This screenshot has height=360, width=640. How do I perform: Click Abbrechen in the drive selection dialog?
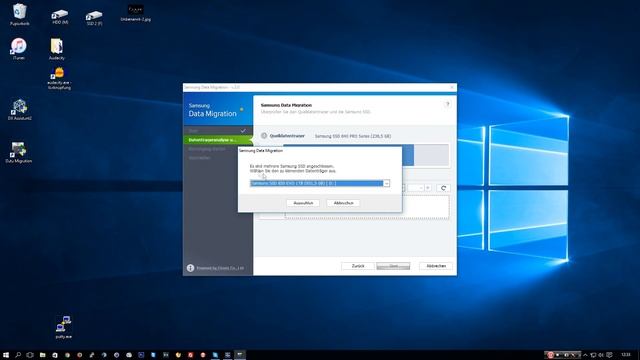[x=343, y=203]
